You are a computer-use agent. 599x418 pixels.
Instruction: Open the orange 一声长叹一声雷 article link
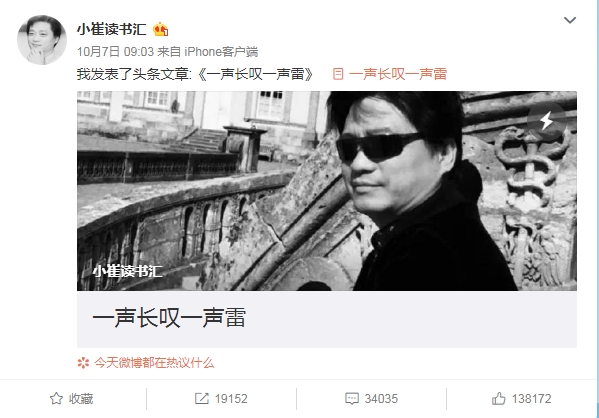point(398,74)
